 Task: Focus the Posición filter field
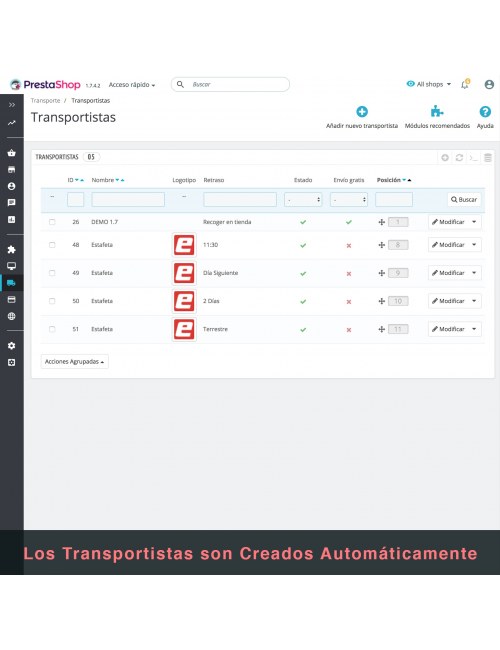(x=394, y=199)
